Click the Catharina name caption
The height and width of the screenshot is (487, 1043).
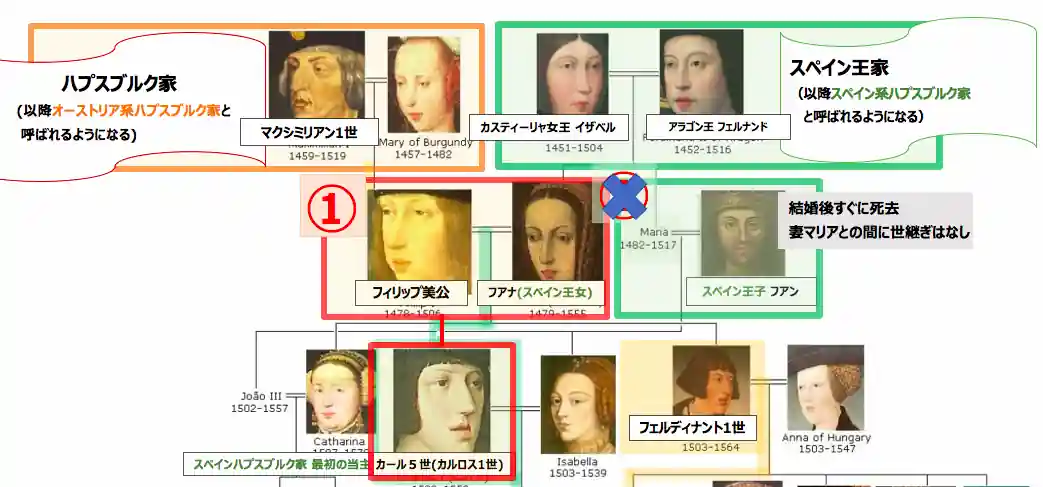(x=341, y=441)
